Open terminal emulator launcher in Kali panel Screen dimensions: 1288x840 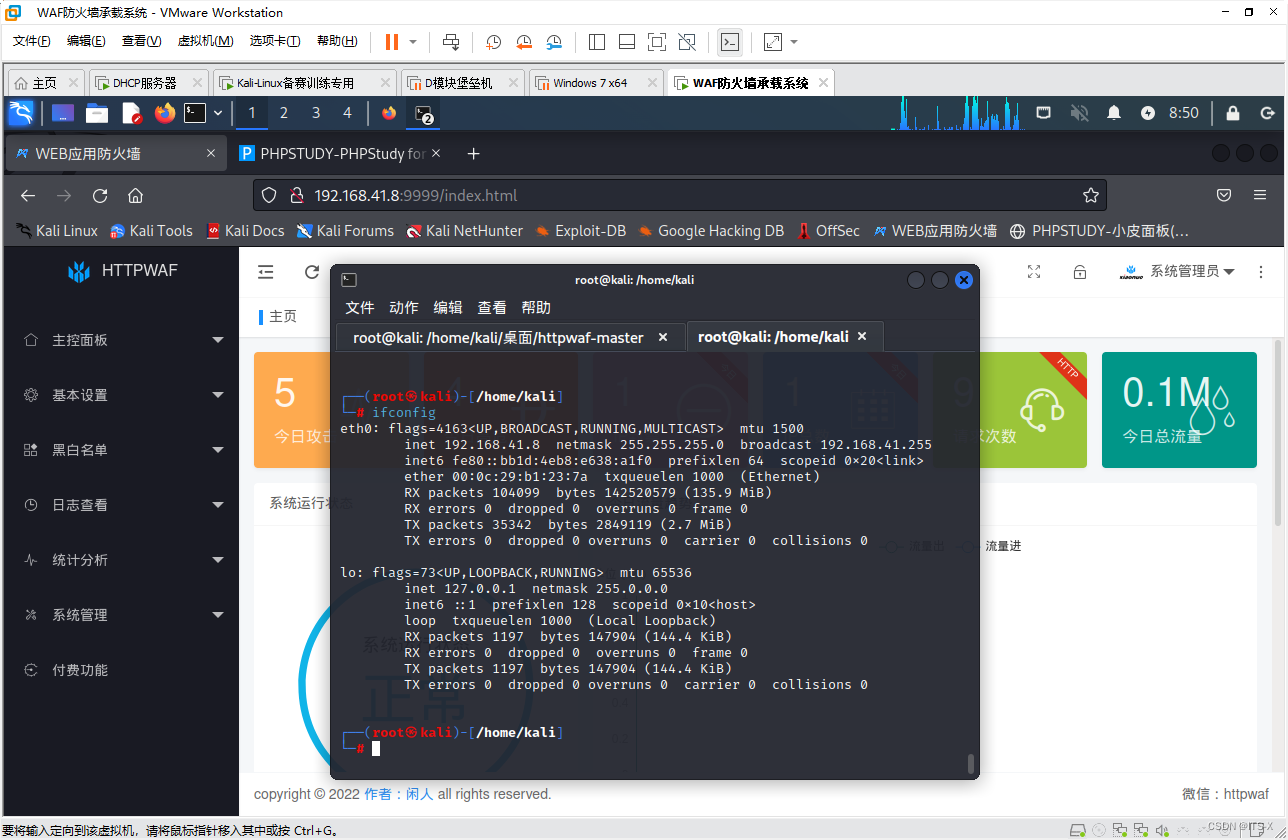pos(195,113)
